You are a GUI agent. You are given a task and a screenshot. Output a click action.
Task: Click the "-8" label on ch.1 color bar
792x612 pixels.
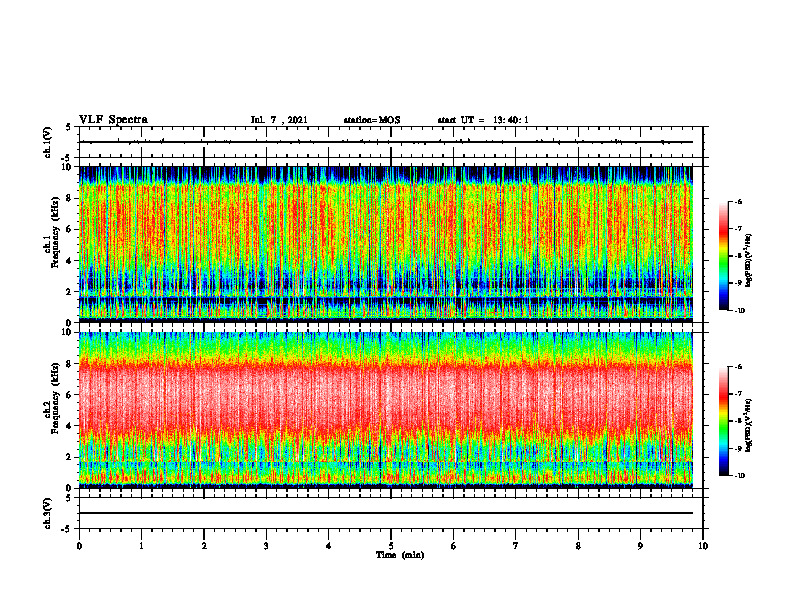738,256
